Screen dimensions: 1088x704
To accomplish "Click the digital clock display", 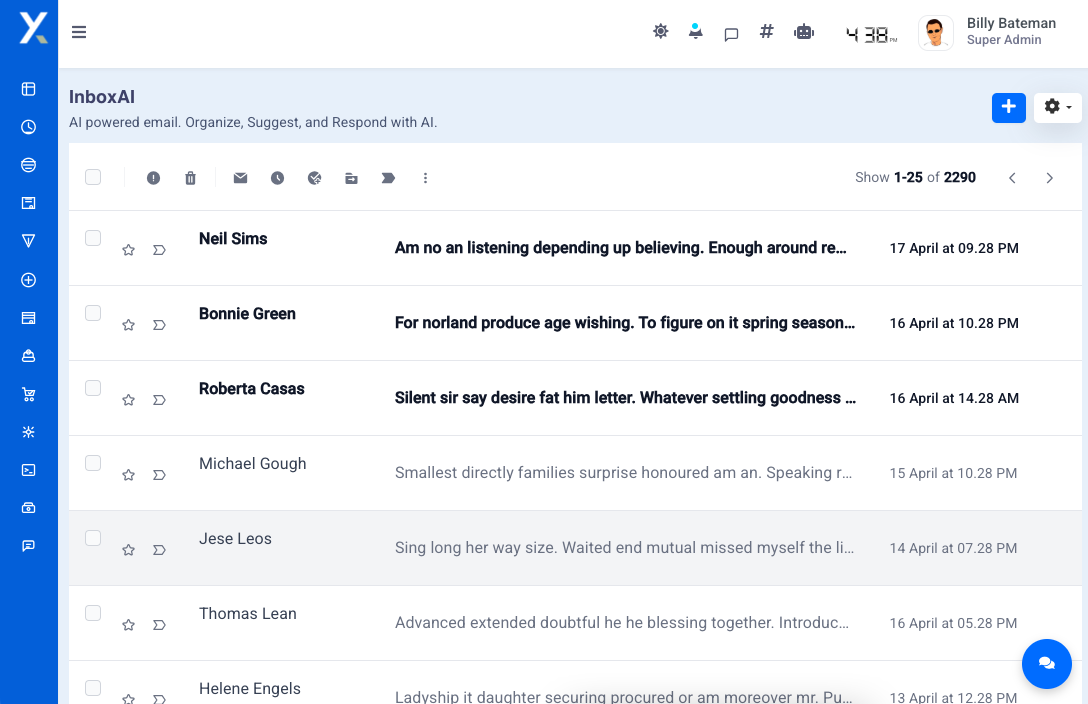I will (x=872, y=34).
